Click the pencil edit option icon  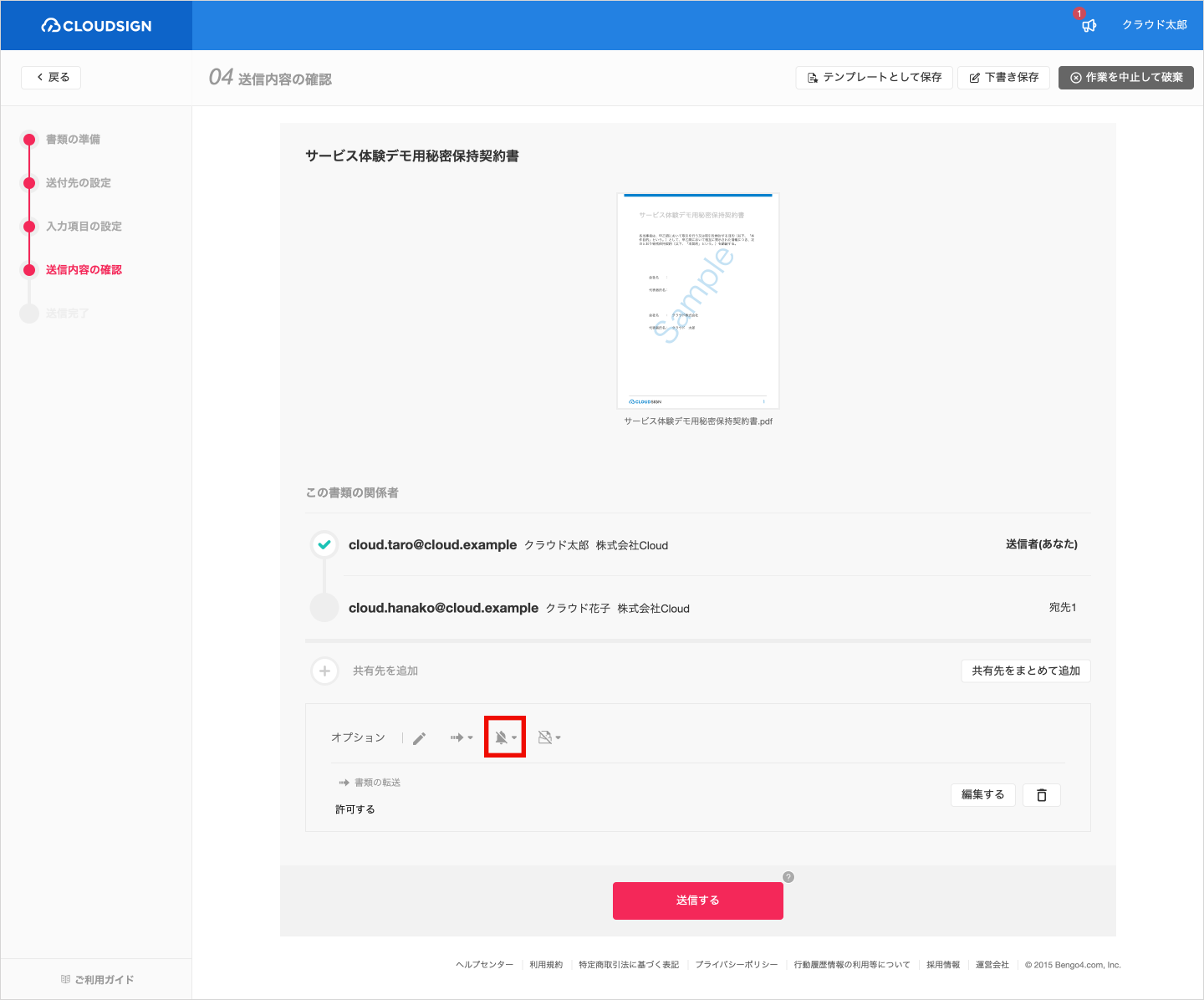pos(419,737)
